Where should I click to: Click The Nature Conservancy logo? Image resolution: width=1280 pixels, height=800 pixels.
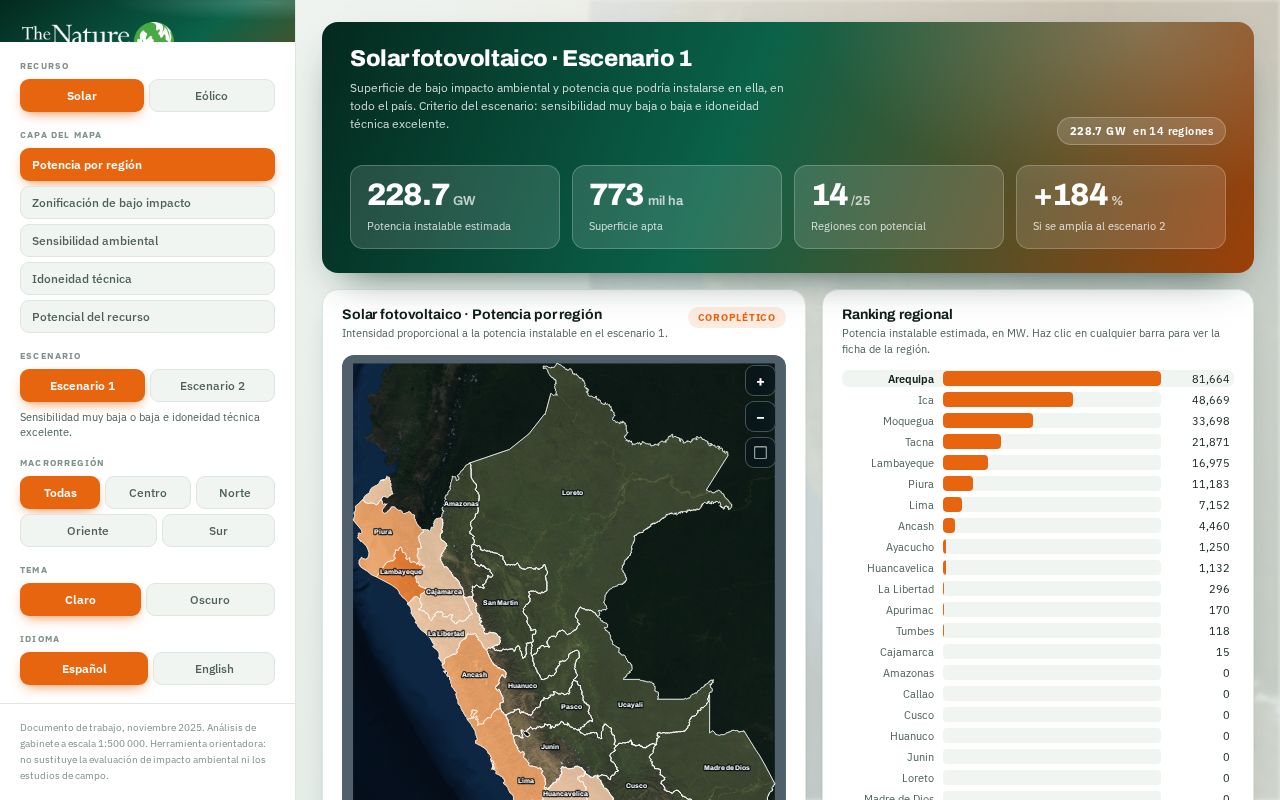[97, 32]
